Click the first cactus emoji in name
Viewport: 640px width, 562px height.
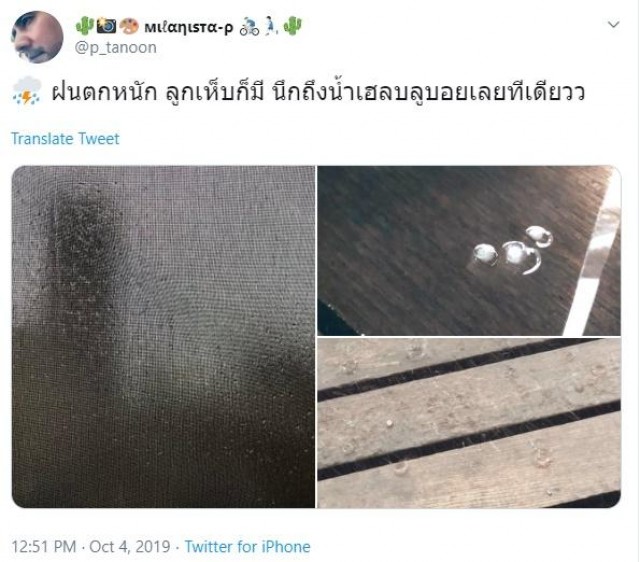click(85, 27)
